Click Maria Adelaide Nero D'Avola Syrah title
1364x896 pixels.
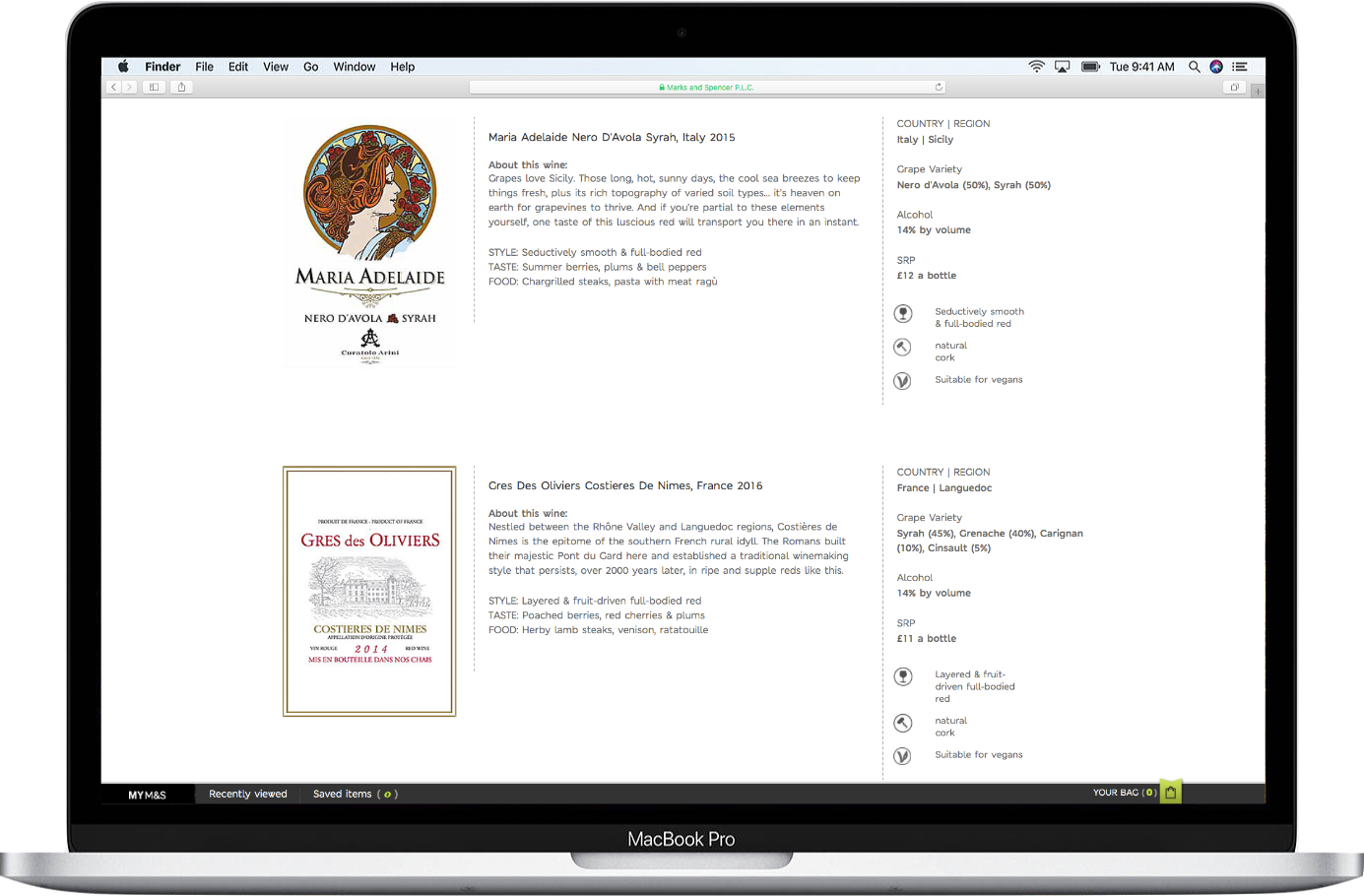click(x=612, y=138)
